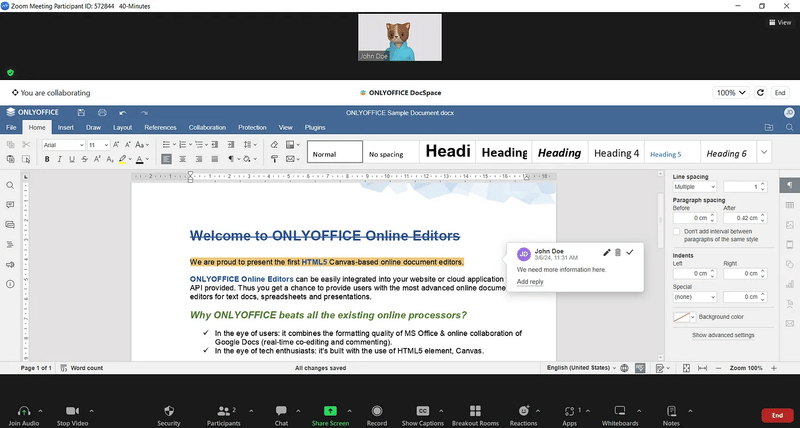Open English (United States) language dropdown
The height and width of the screenshot is (428, 800).
tap(581, 368)
